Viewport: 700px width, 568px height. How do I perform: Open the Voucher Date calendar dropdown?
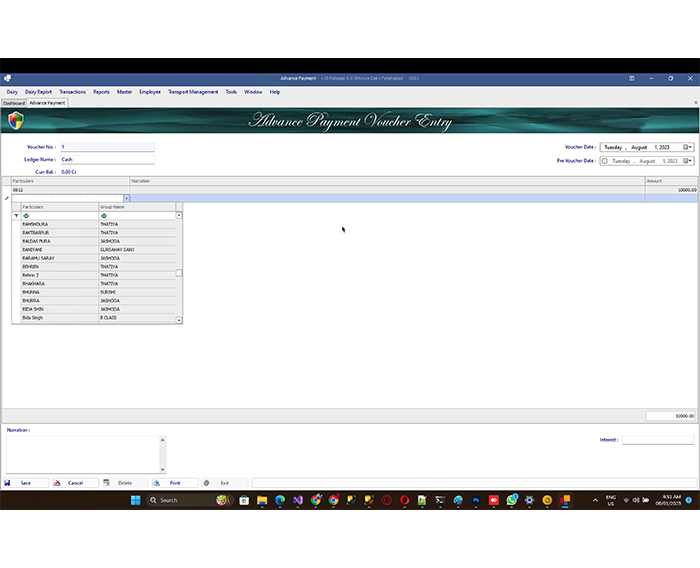coord(688,147)
